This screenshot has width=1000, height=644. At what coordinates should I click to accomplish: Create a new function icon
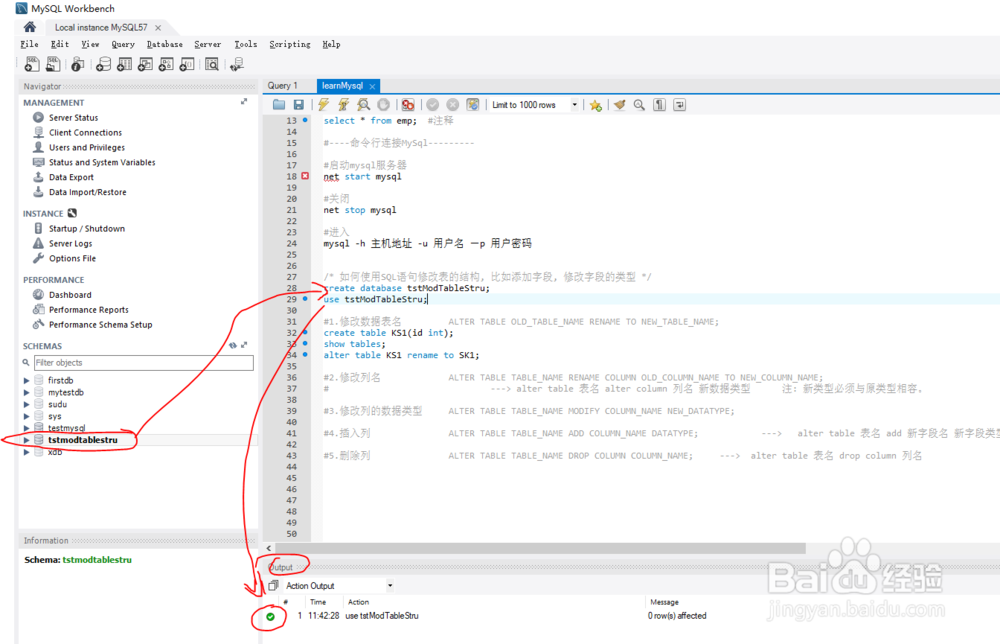187,64
